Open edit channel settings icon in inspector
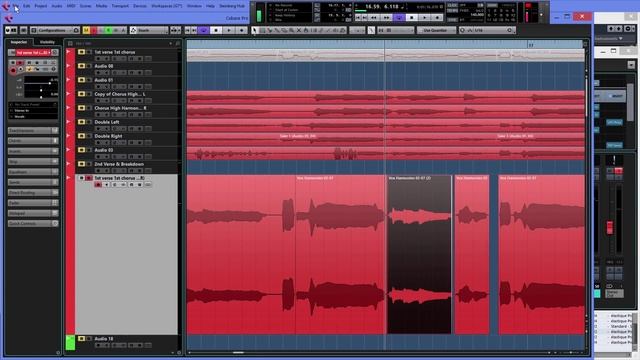 coord(55,53)
